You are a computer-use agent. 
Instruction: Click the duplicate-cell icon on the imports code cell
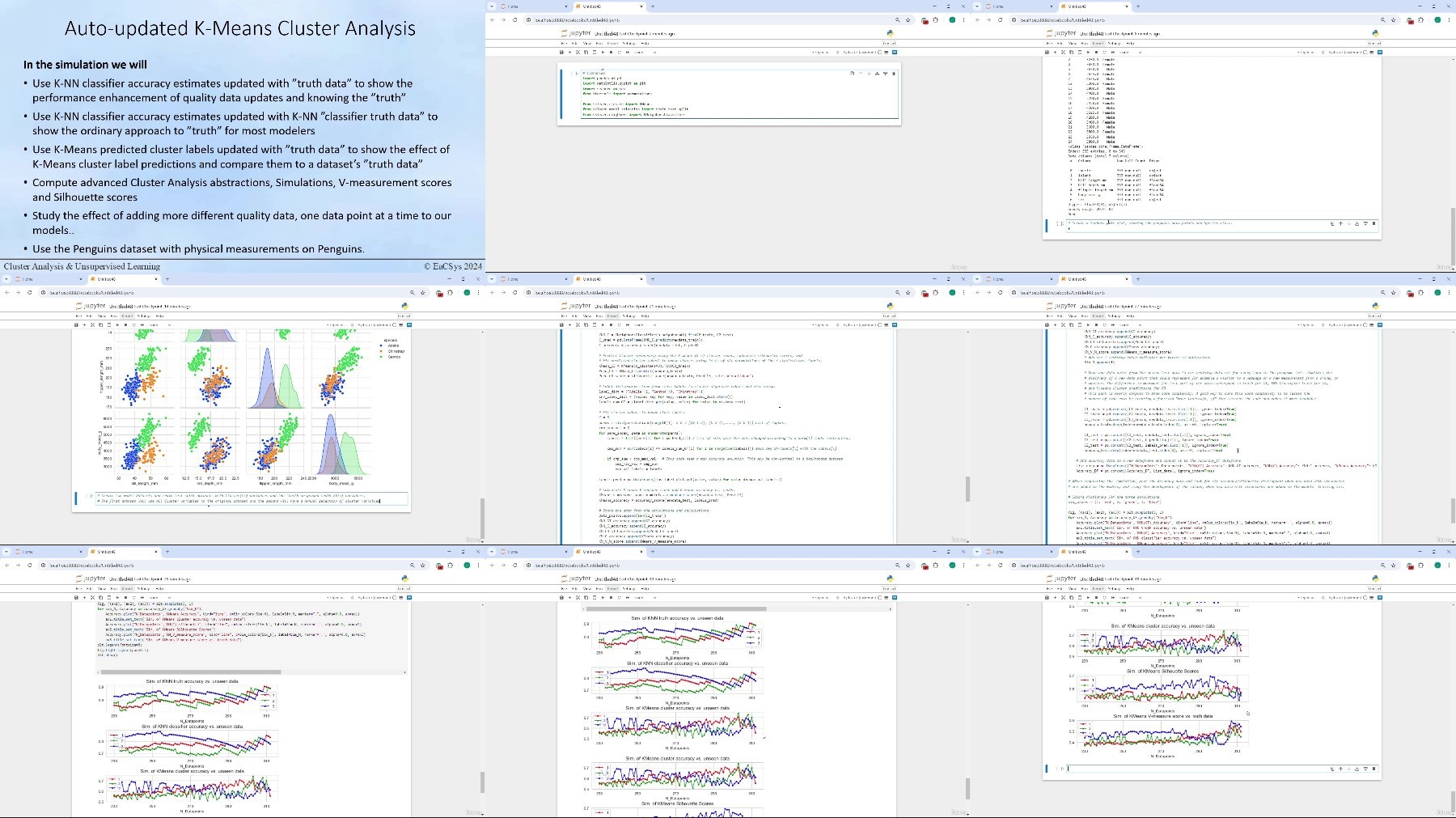(x=852, y=74)
